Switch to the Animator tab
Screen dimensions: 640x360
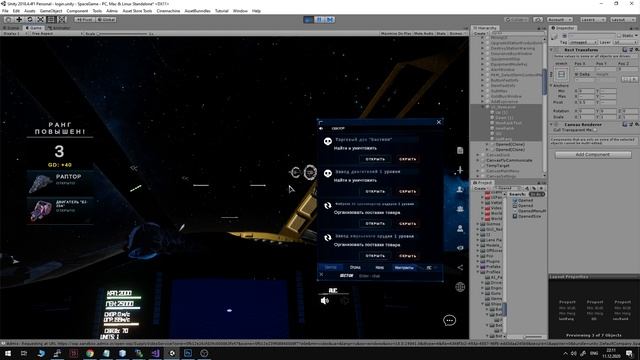pos(59,28)
